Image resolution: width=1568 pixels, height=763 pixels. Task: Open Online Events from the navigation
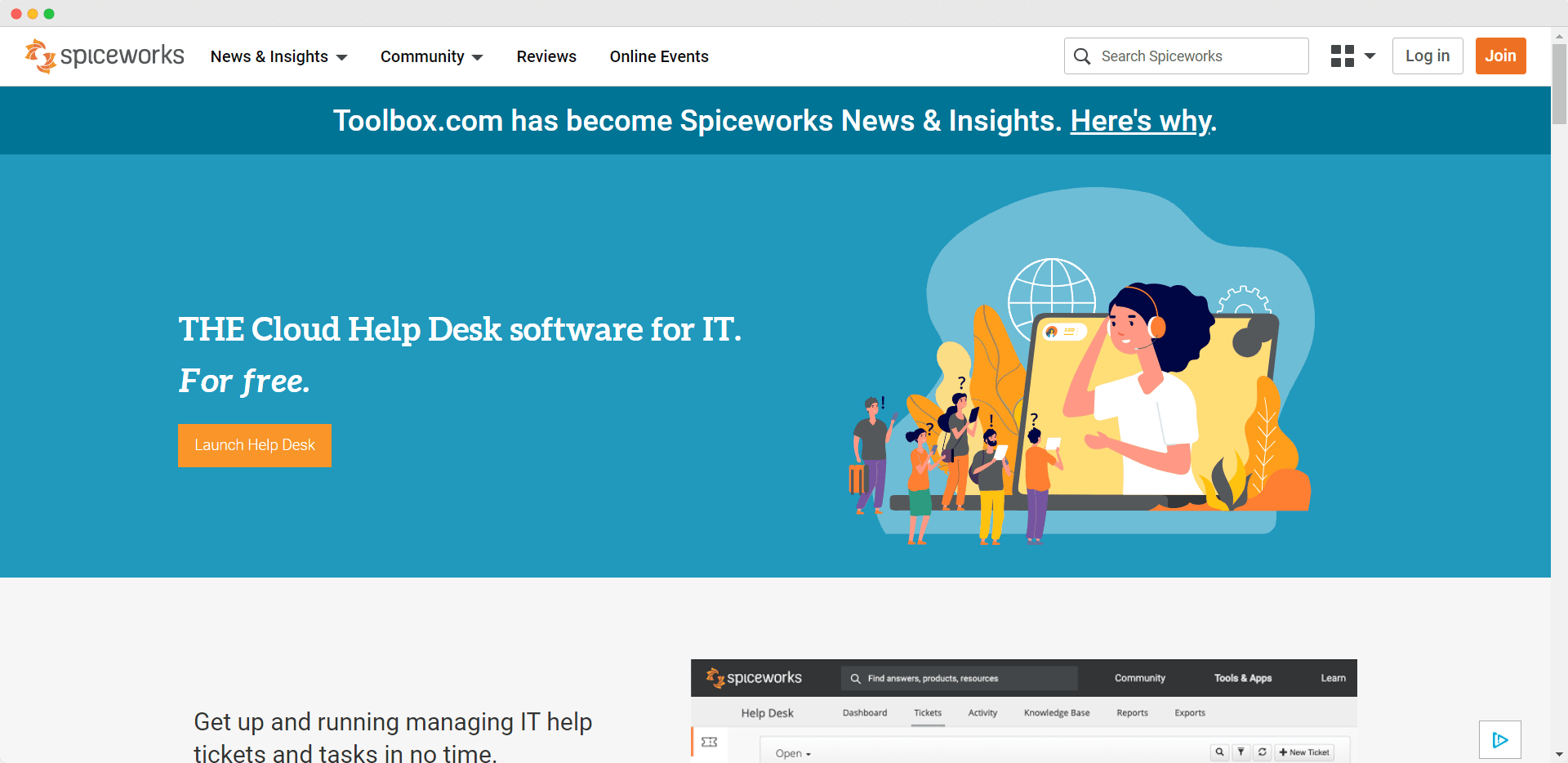[659, 56]
